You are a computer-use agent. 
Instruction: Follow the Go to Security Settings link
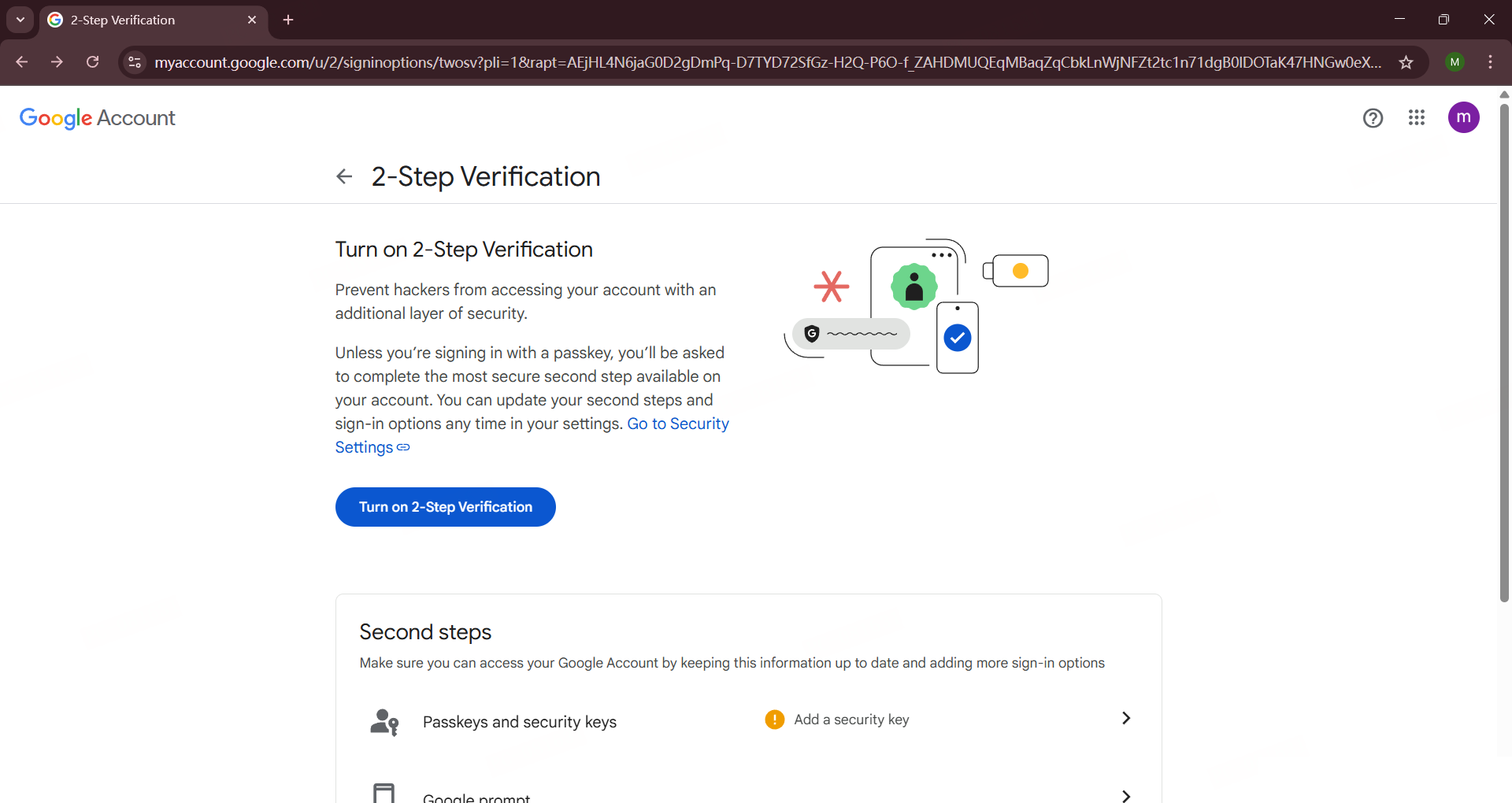677,424
